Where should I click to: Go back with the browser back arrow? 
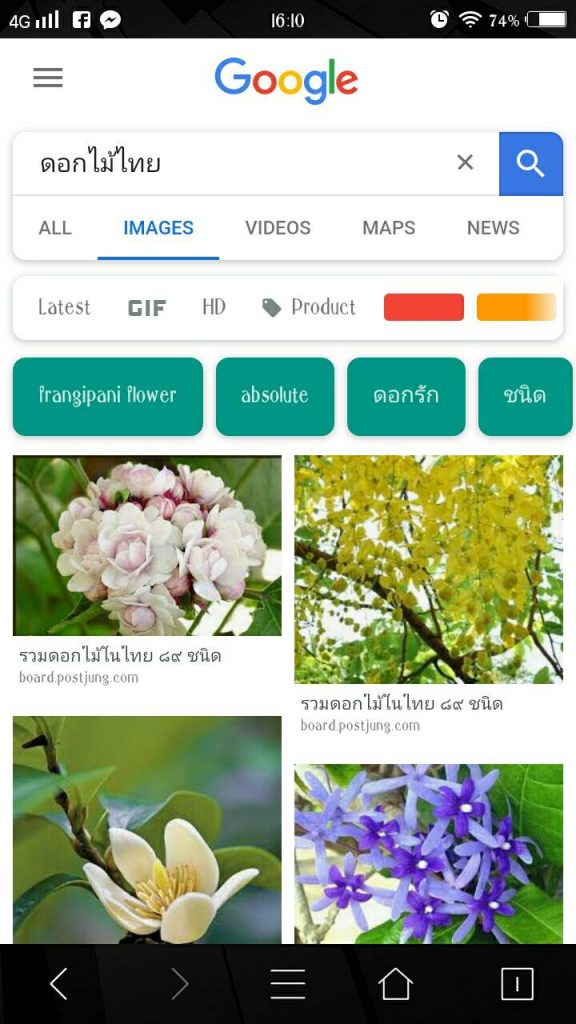pos(59,984)
